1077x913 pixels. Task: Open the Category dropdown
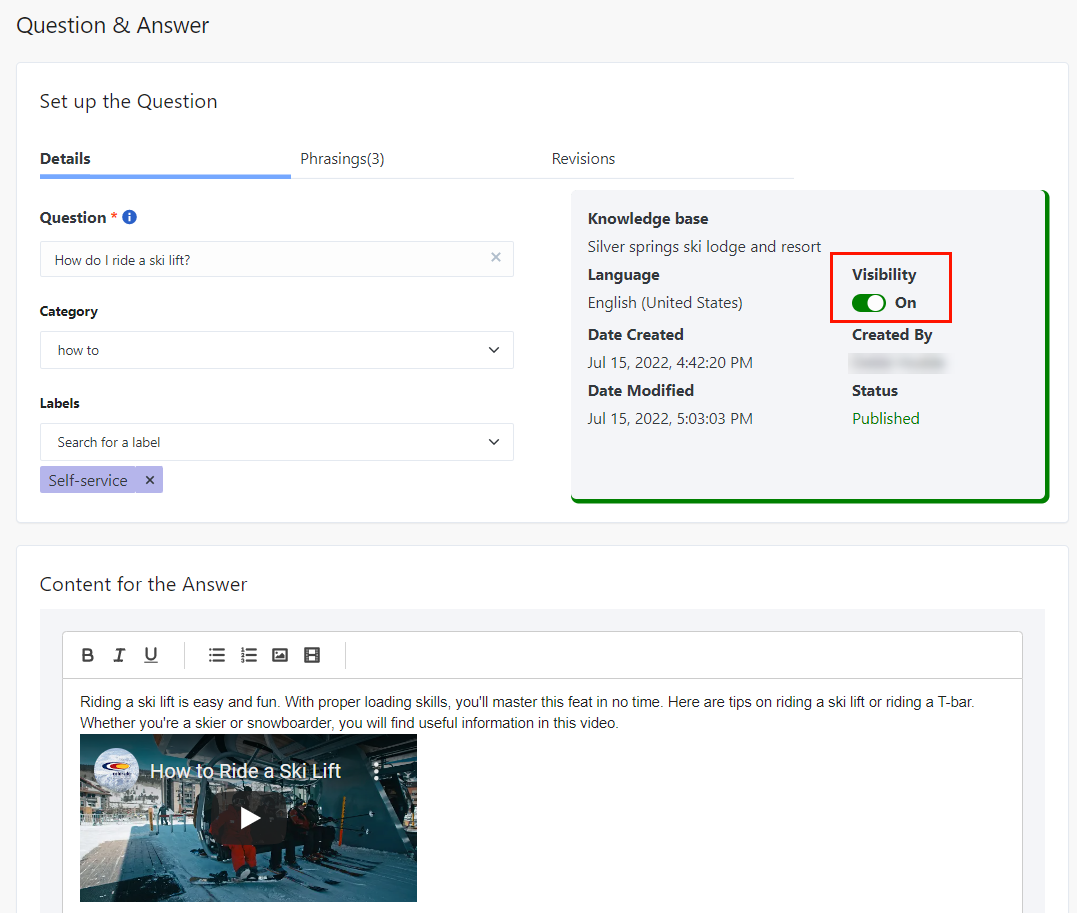click(277, 350)
